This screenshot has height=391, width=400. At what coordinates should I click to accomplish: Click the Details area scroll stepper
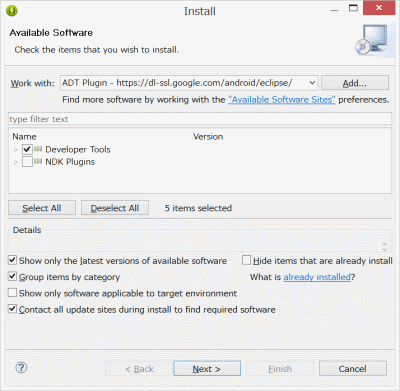coord(384,247)
